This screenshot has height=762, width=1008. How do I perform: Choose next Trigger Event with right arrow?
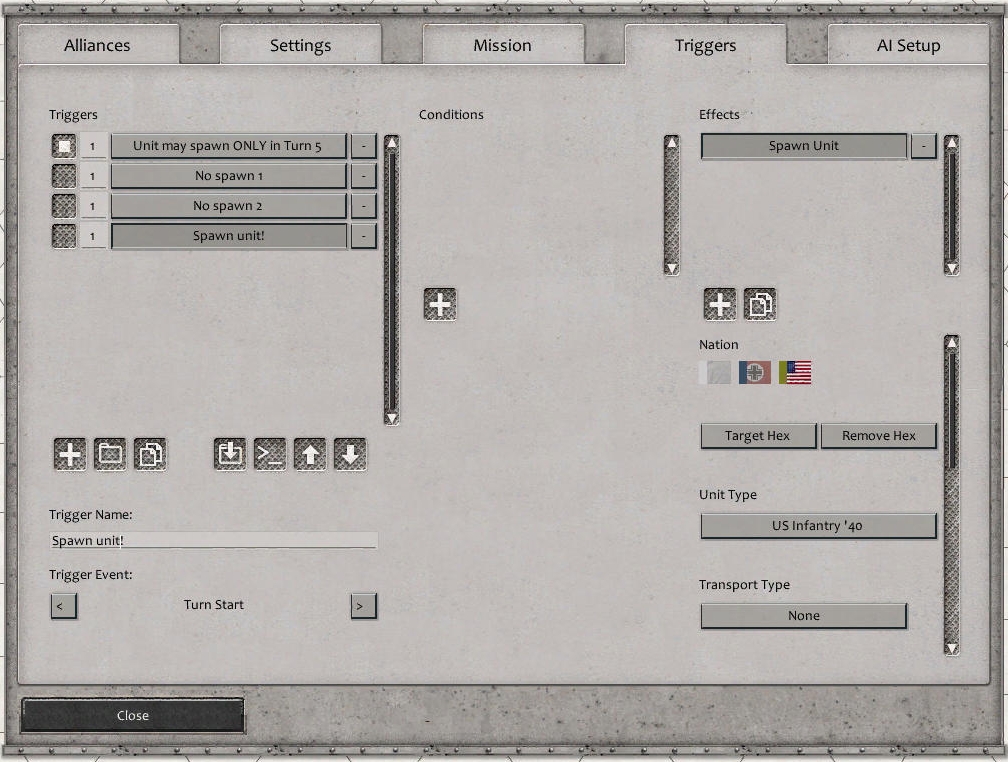tap(363, 606)
